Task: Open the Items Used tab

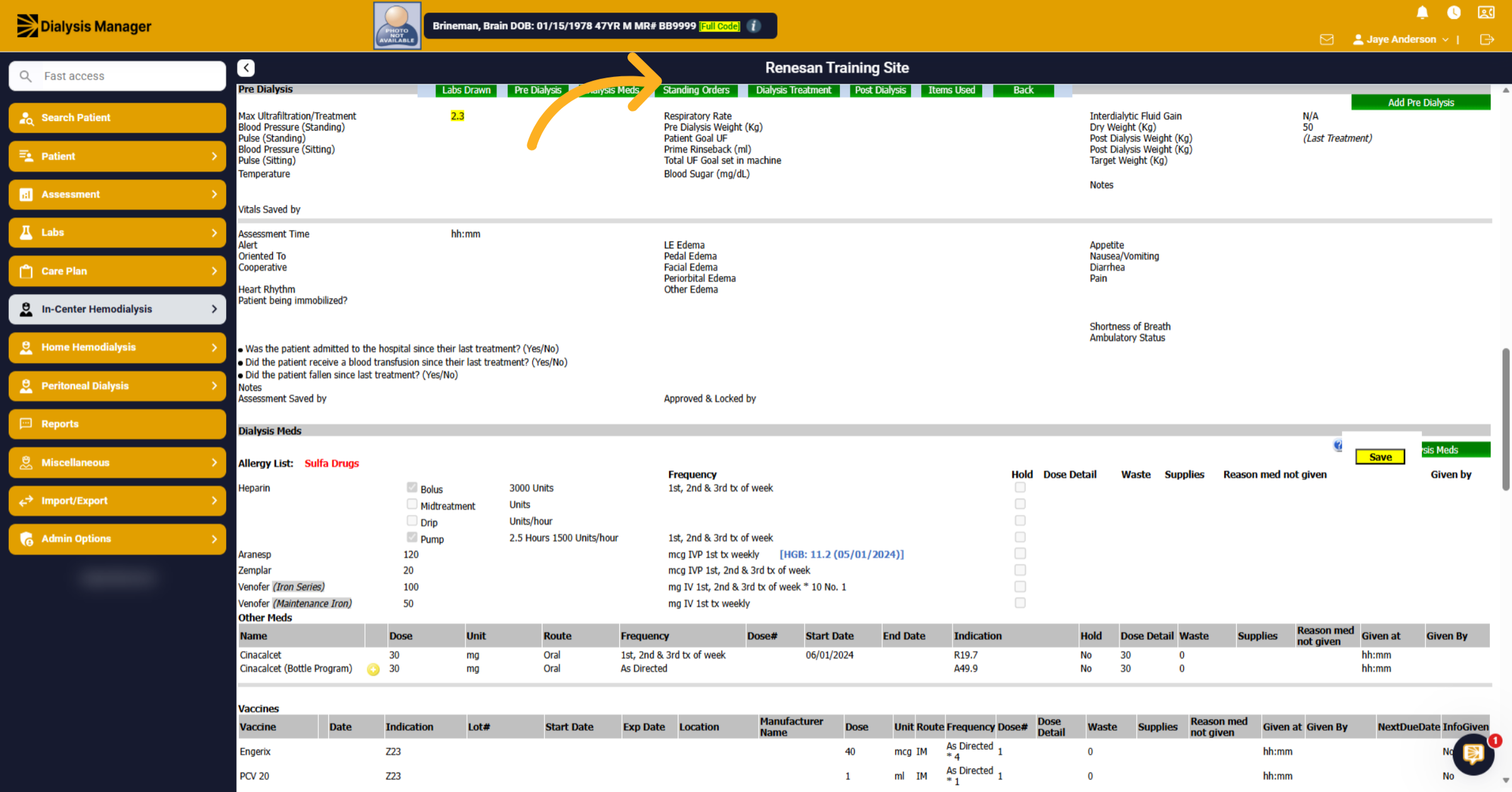Action: 951,90
